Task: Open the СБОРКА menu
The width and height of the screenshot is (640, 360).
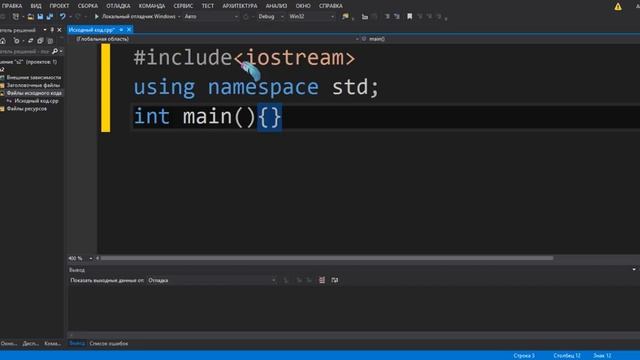Action: pos(88,6)
